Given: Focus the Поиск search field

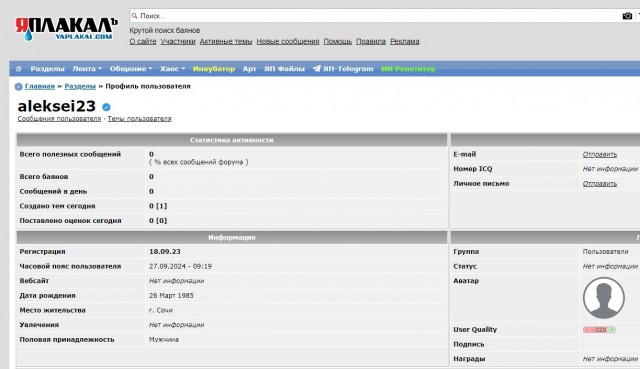Looking at the screenshot, I should pos(376,16).
